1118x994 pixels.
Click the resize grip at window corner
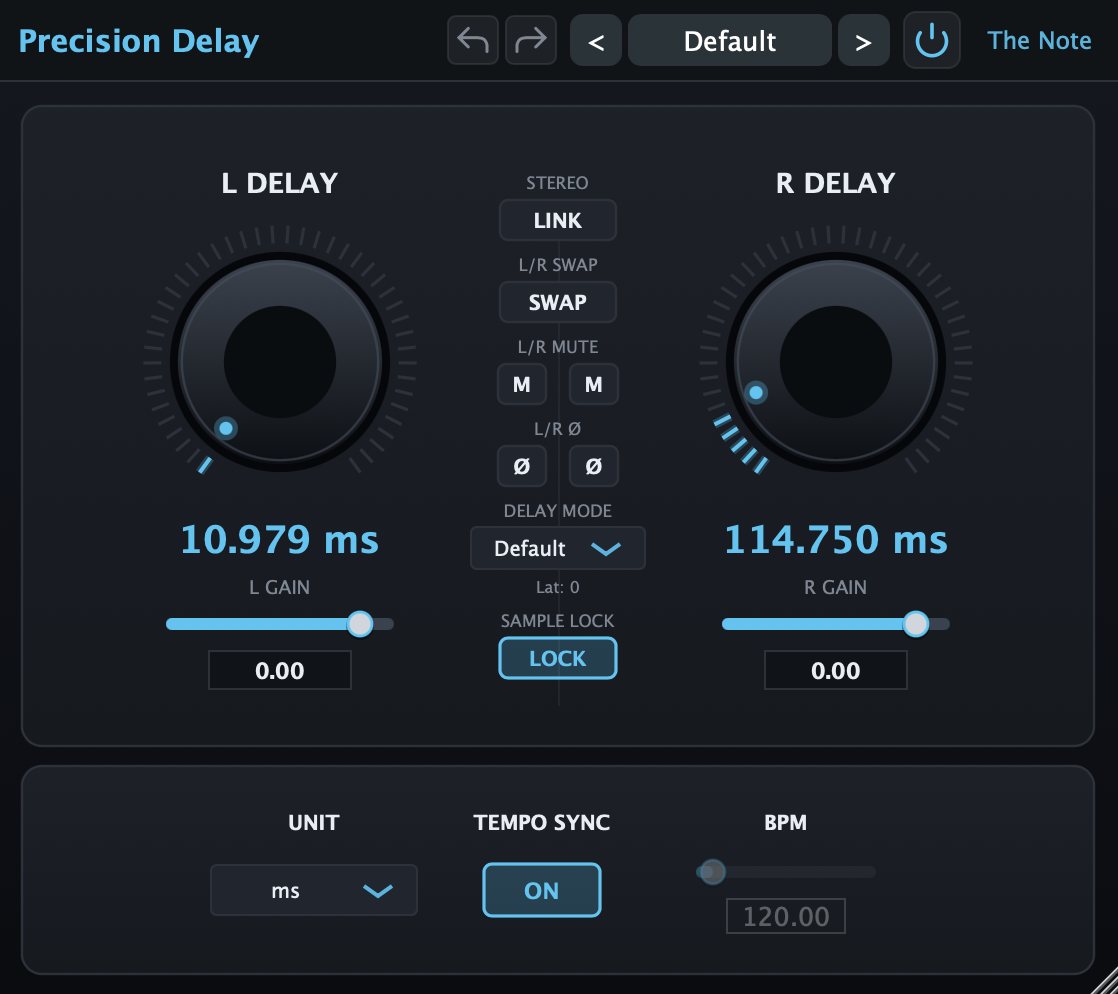pyautogui.click(x=1105, y=982)
